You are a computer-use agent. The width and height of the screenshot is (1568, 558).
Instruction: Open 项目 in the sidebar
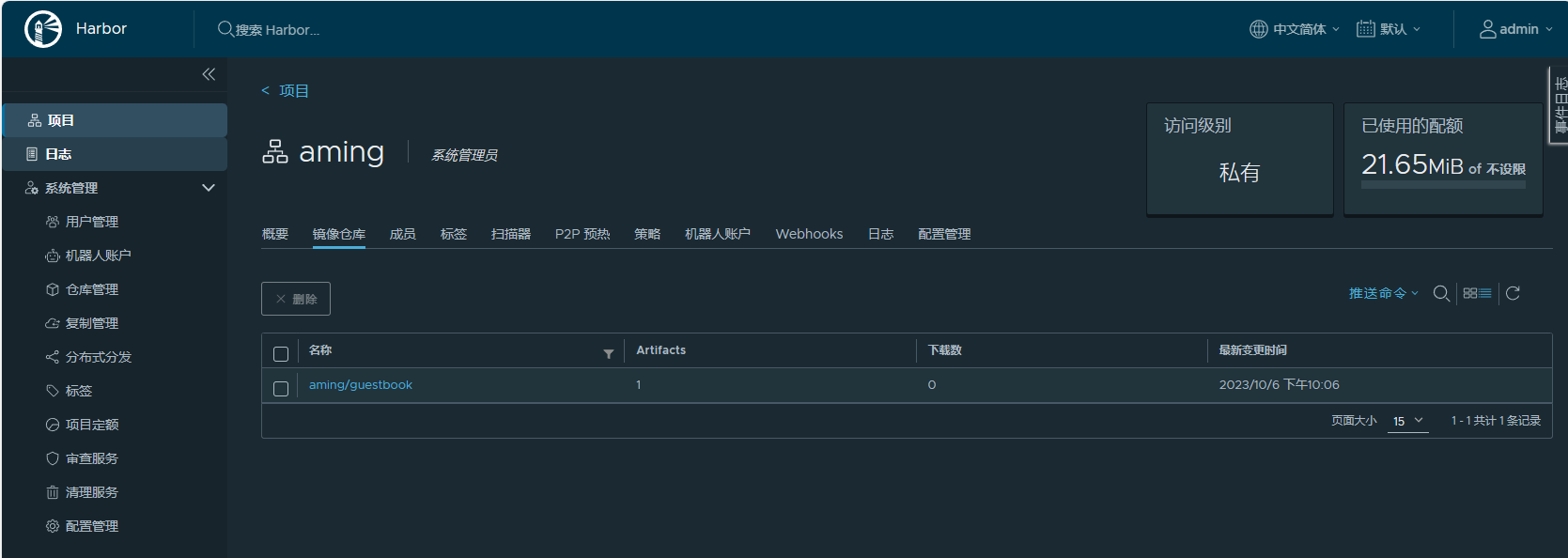click(x=115, y=120)
